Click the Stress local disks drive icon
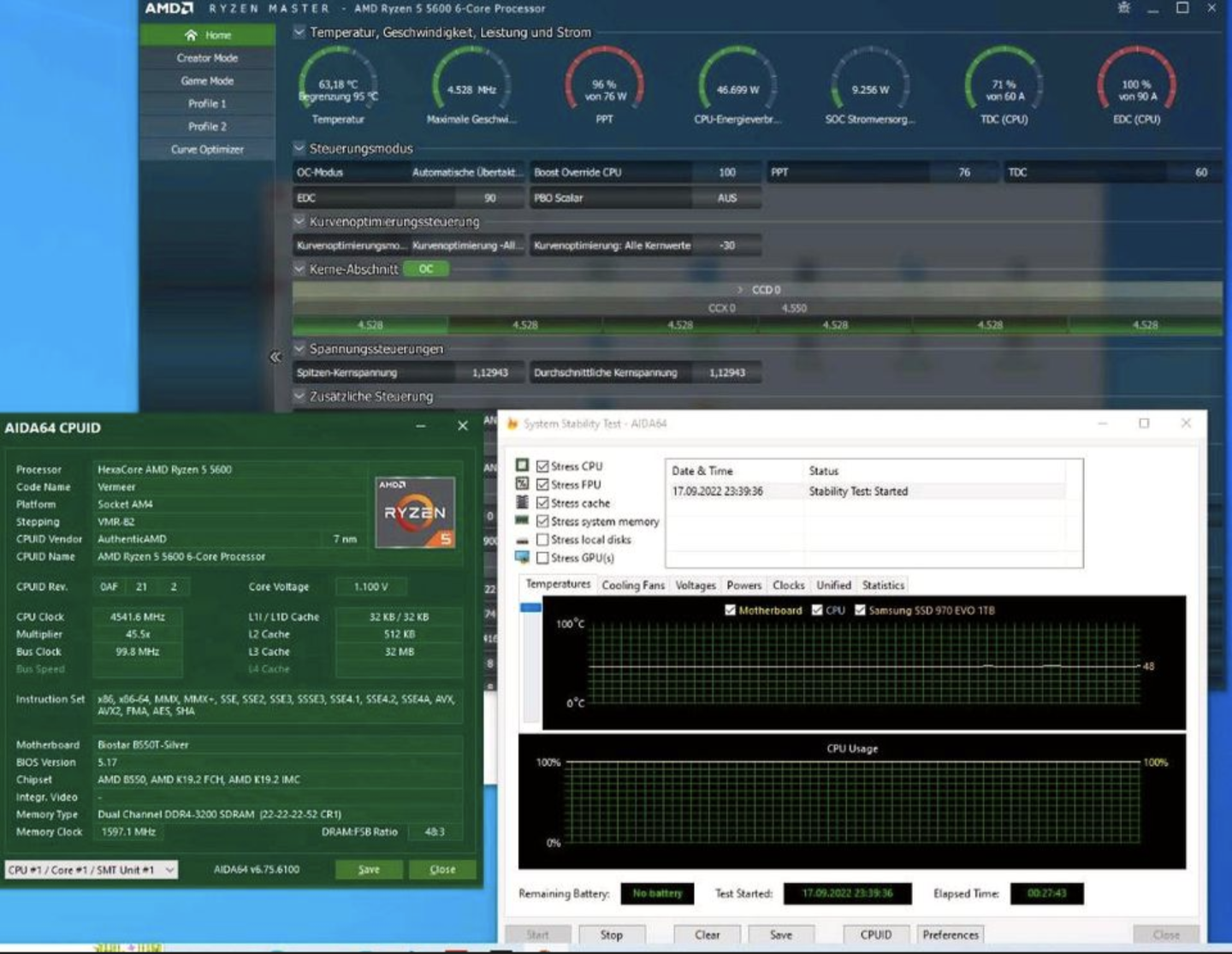The width and height of the screenshot is (1232, 954). 522,540
